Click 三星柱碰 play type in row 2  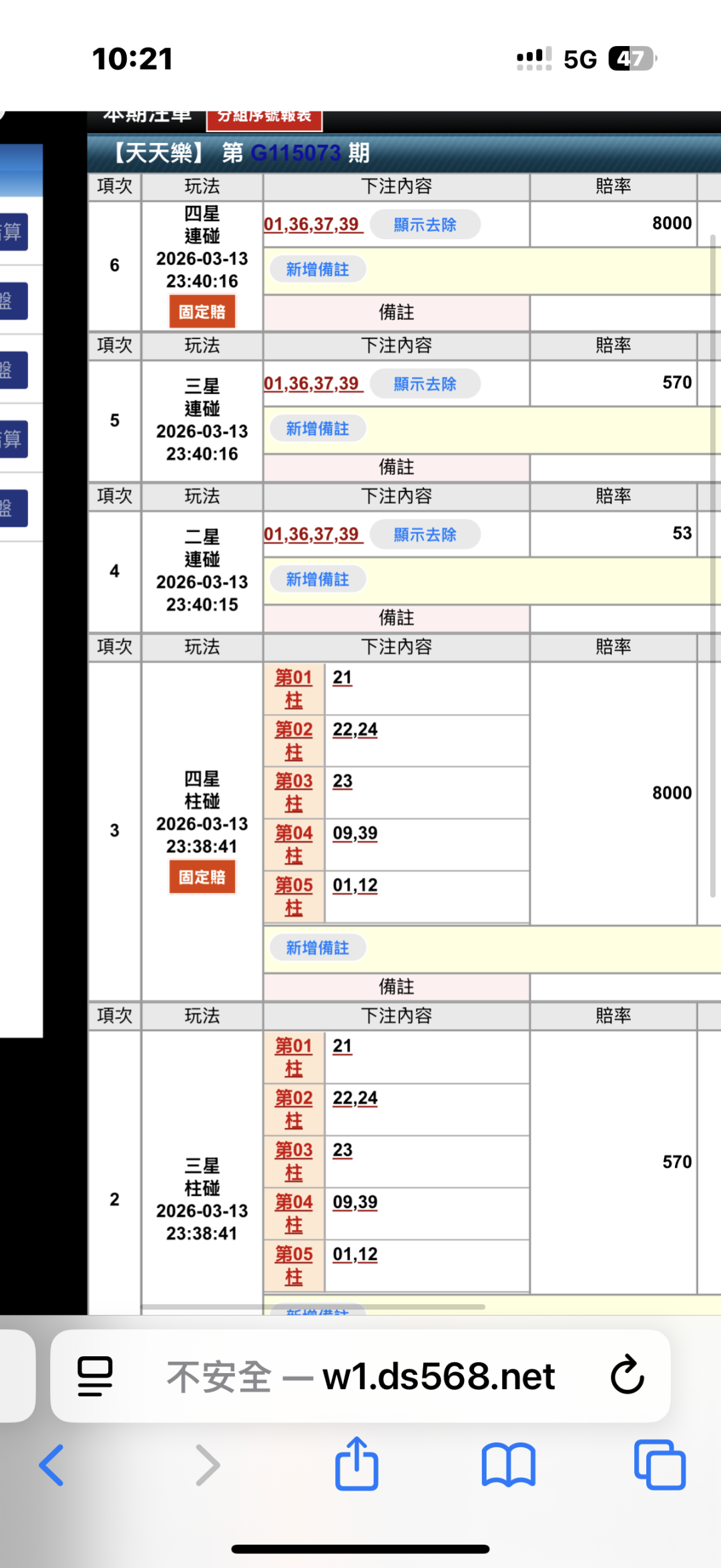point(202,1177)
